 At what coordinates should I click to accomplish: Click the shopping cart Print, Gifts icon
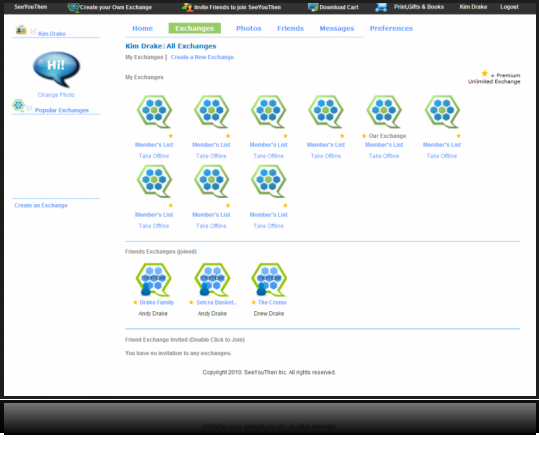tap(381, 7)
